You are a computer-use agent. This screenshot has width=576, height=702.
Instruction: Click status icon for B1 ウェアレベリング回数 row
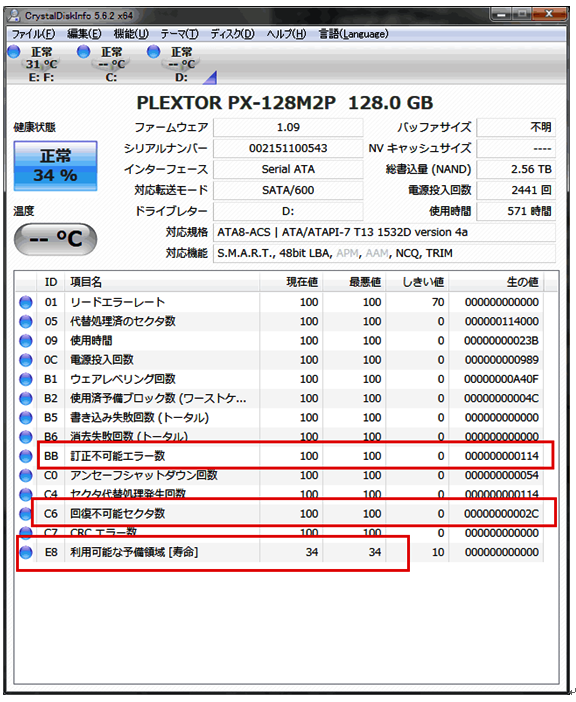[26, 379]
